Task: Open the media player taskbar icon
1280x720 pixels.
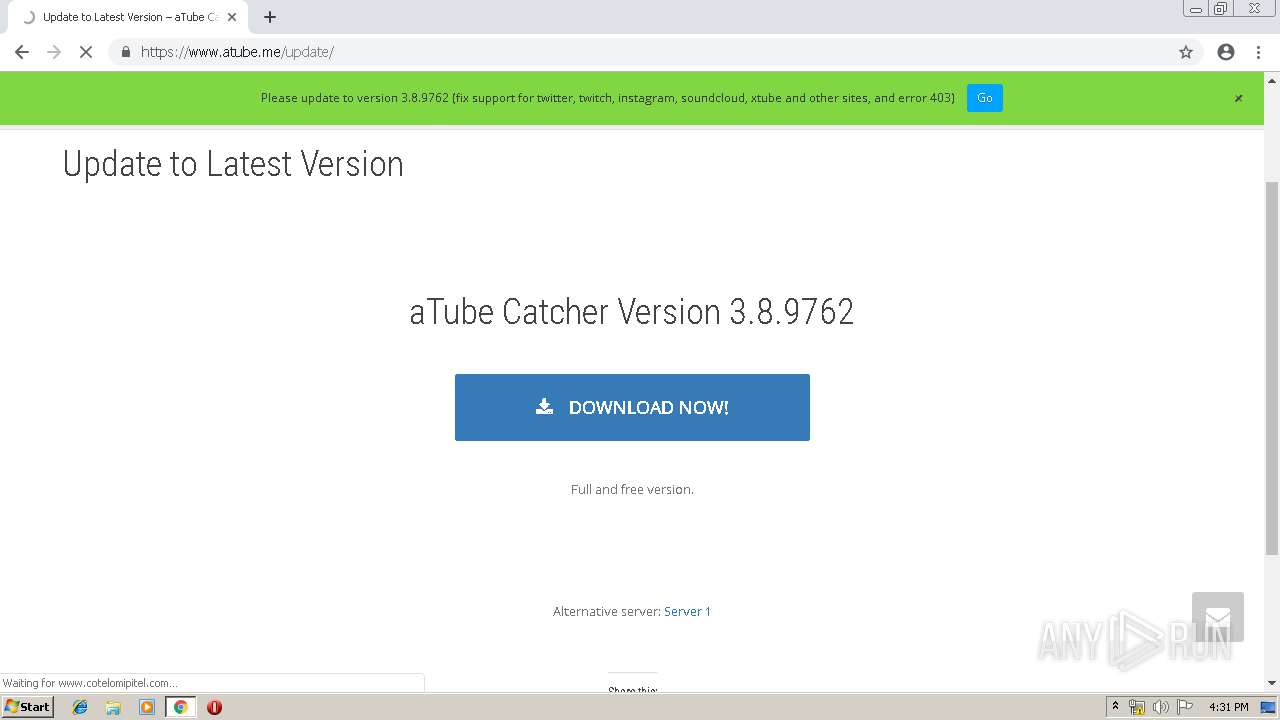Action: tap(147, 707)
